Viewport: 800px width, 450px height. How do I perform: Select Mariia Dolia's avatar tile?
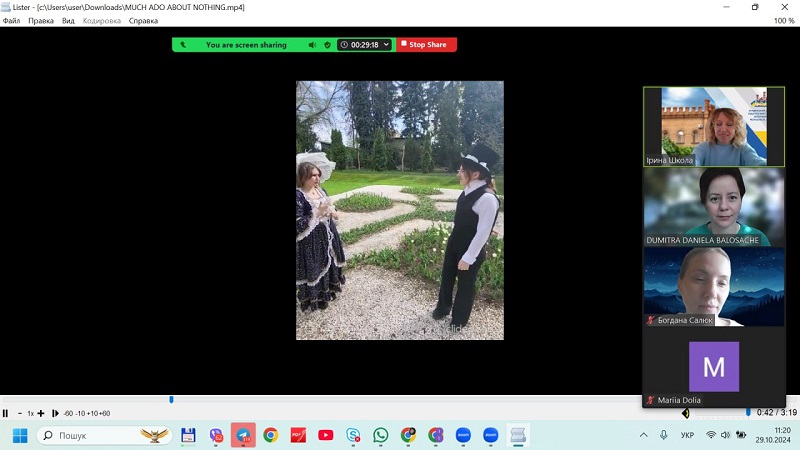pyautogui.click(x=714, y=367)
